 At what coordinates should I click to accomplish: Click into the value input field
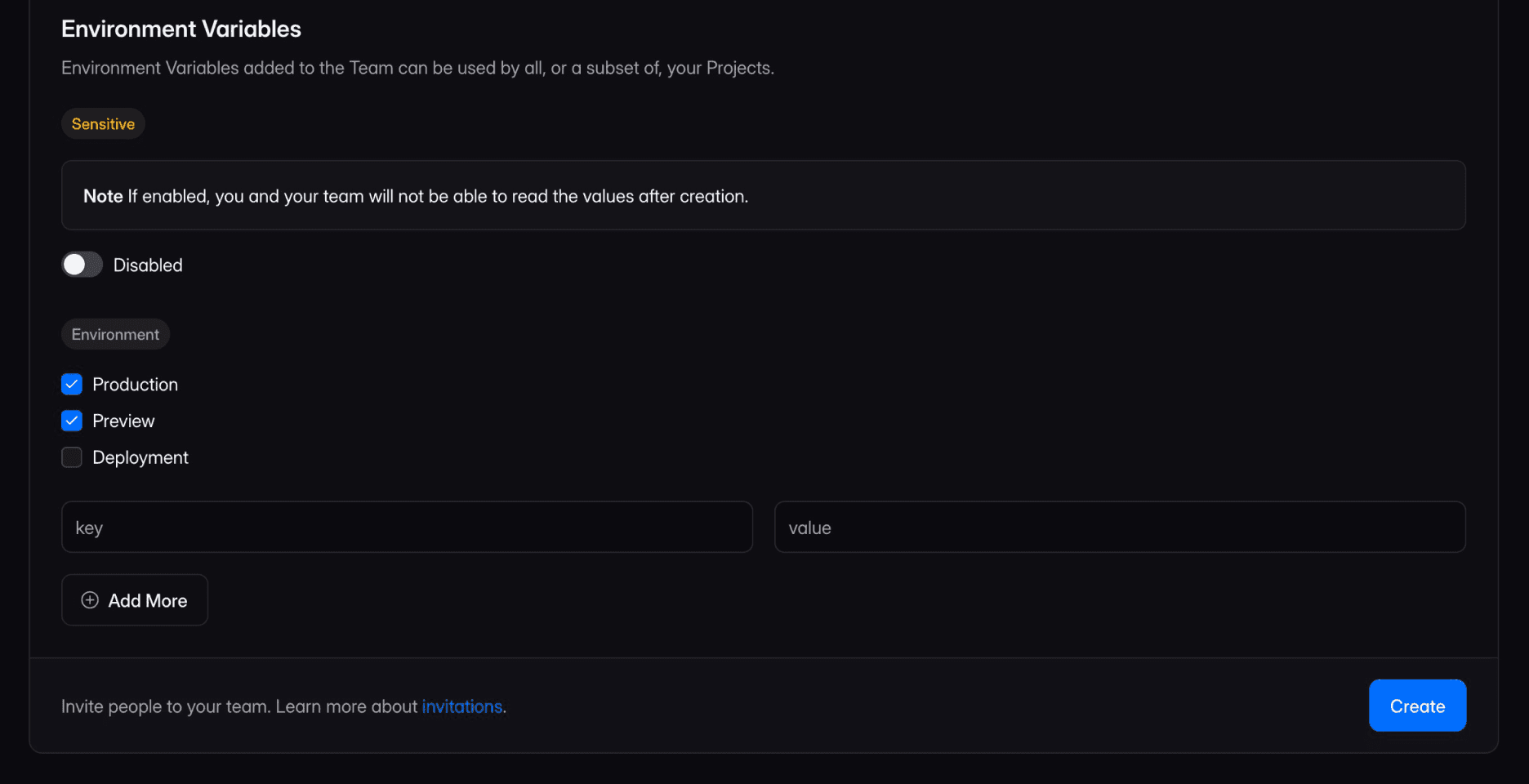[x=1119, y=528]
